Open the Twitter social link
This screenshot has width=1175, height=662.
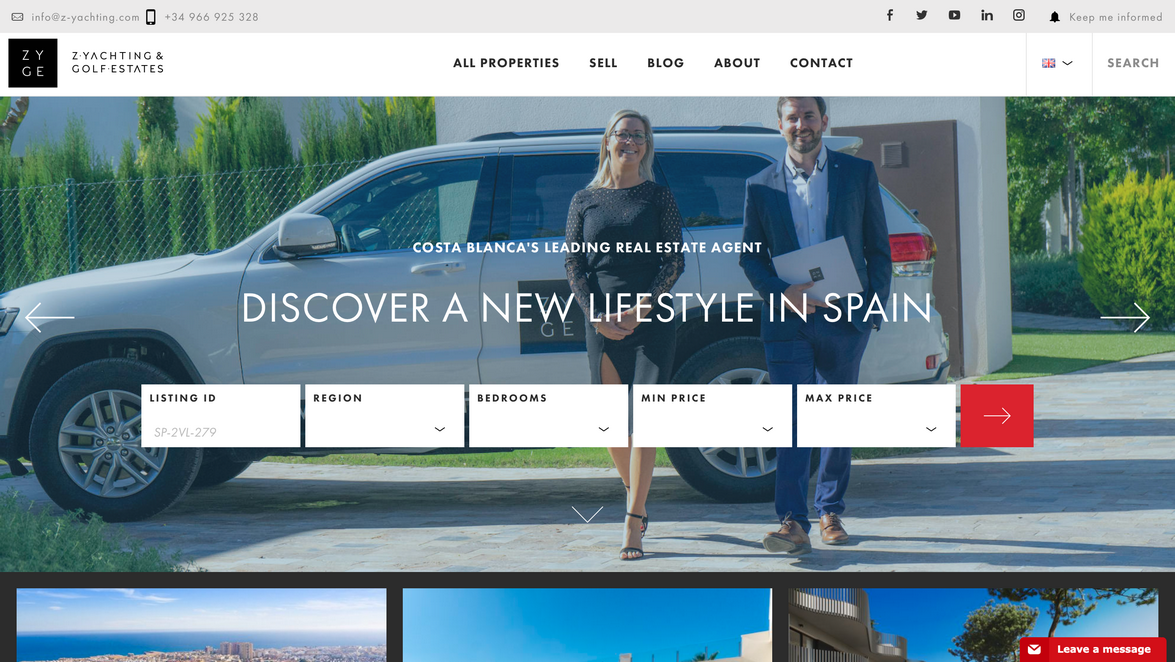922,15
